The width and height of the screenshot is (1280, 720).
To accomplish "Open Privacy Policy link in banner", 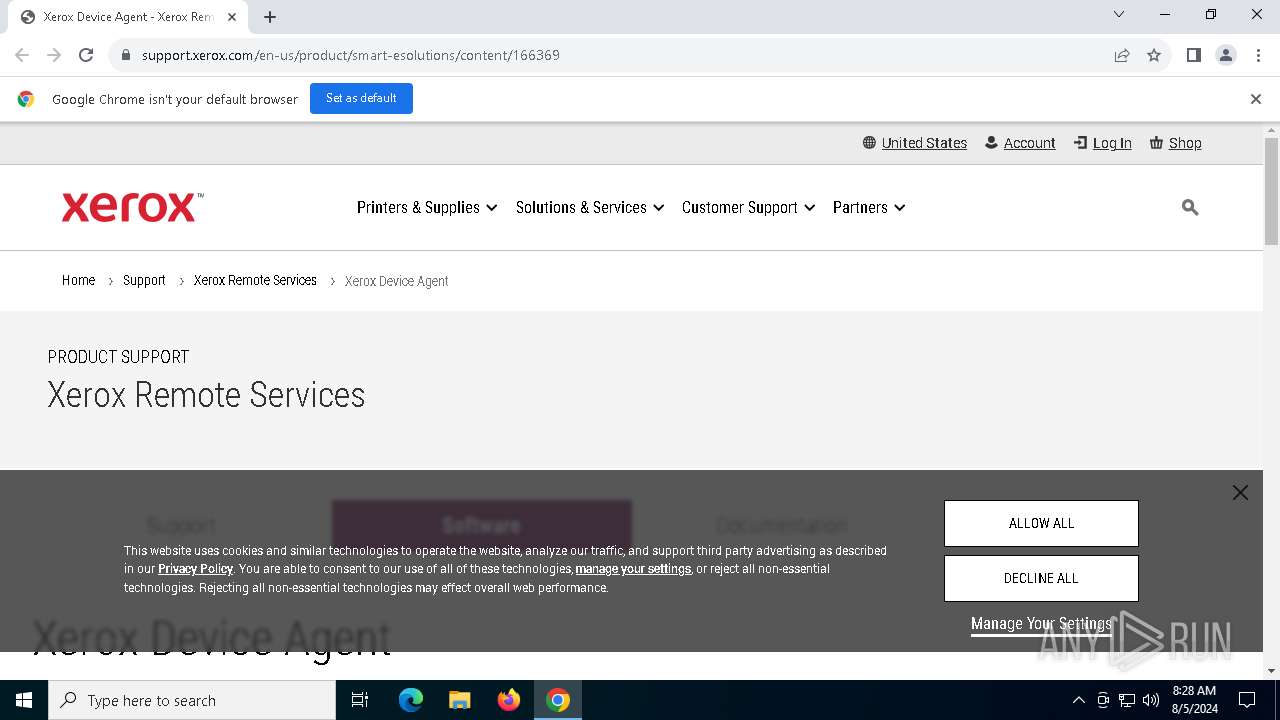I will point(195,569).
